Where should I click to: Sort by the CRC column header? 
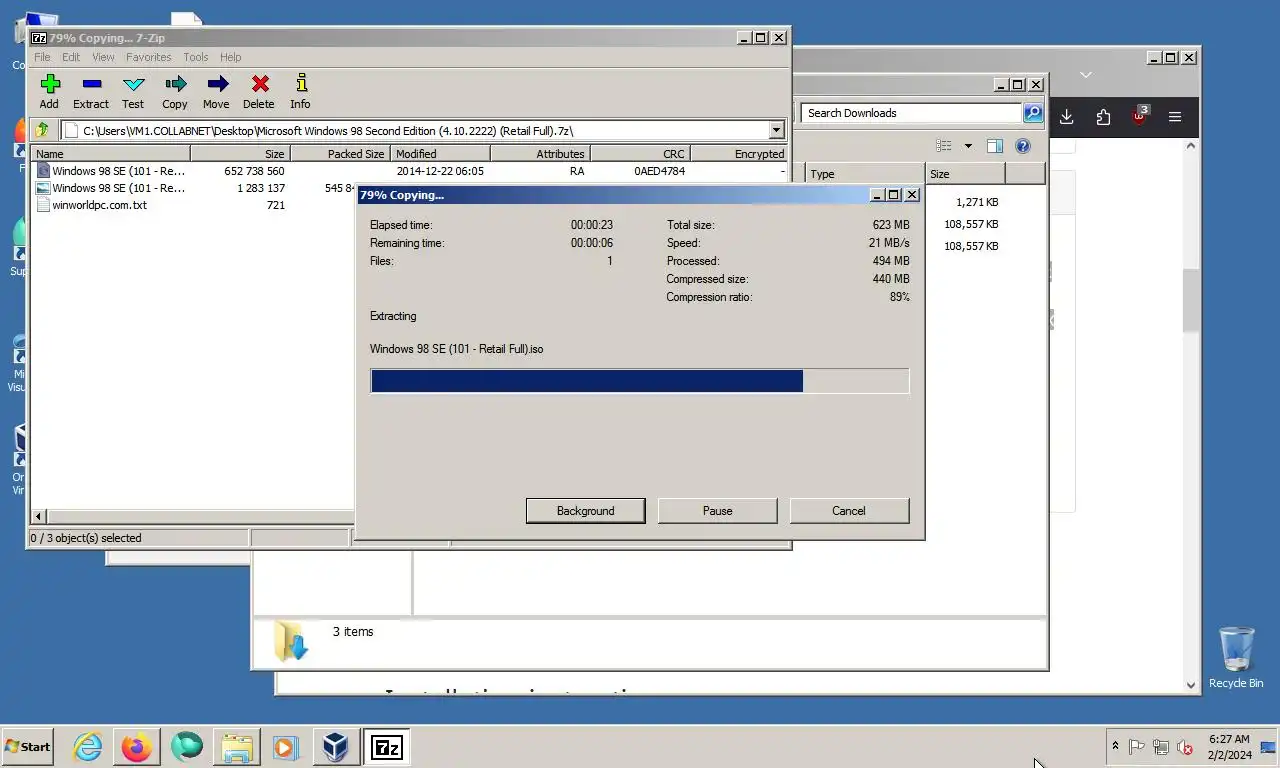pos(640,154)
